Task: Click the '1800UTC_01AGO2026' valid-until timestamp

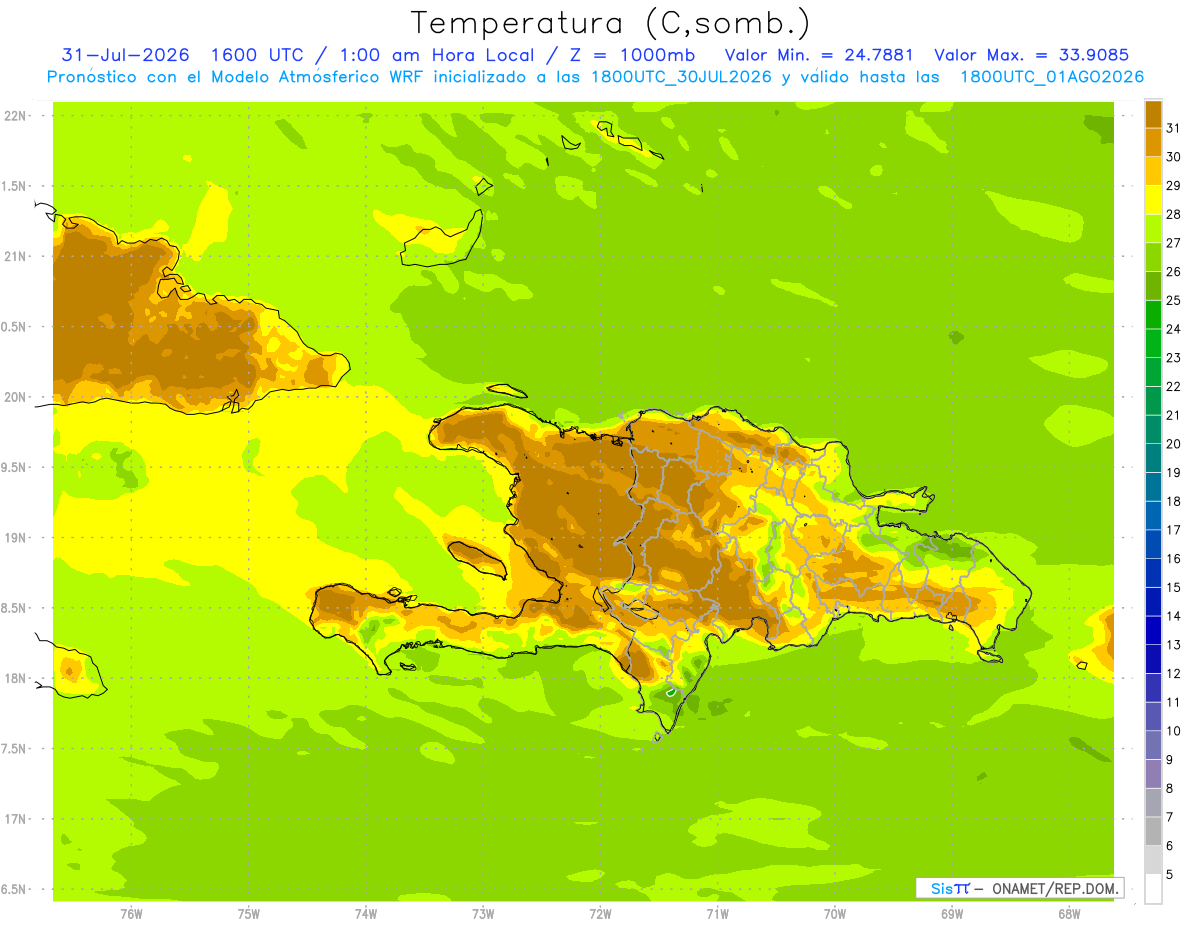Action: pos(1052,77)
